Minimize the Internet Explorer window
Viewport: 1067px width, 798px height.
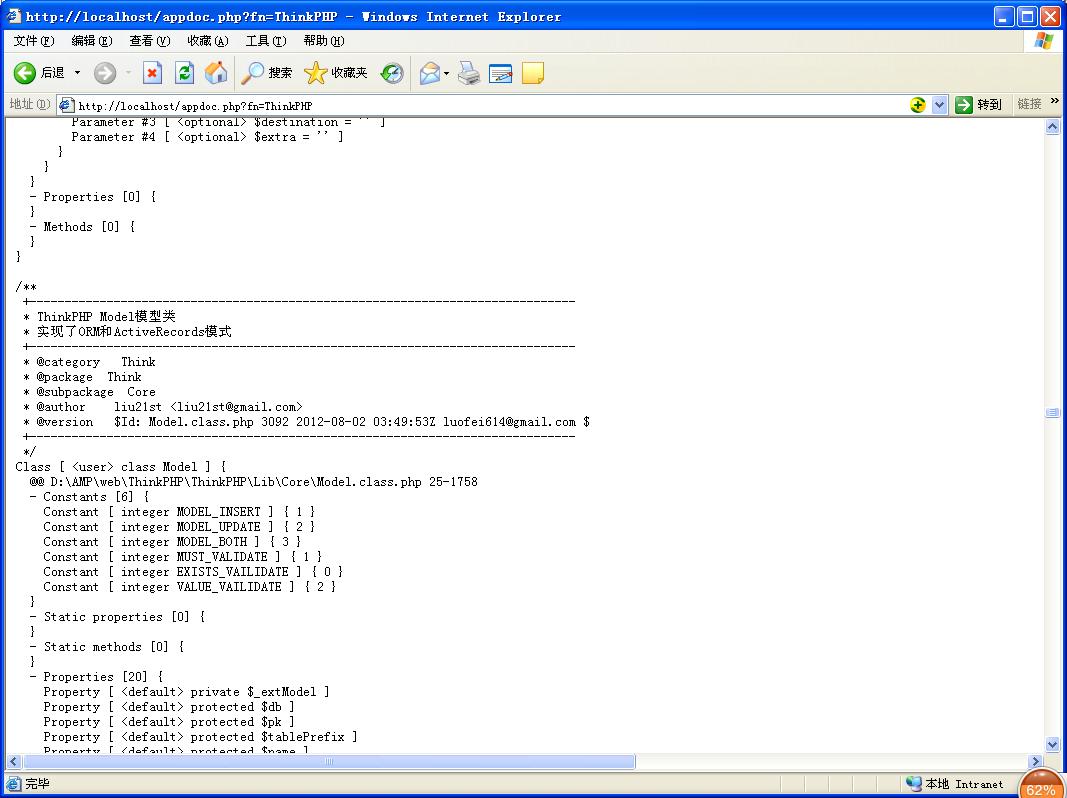pyautogui.click(x=1004, y=16)
